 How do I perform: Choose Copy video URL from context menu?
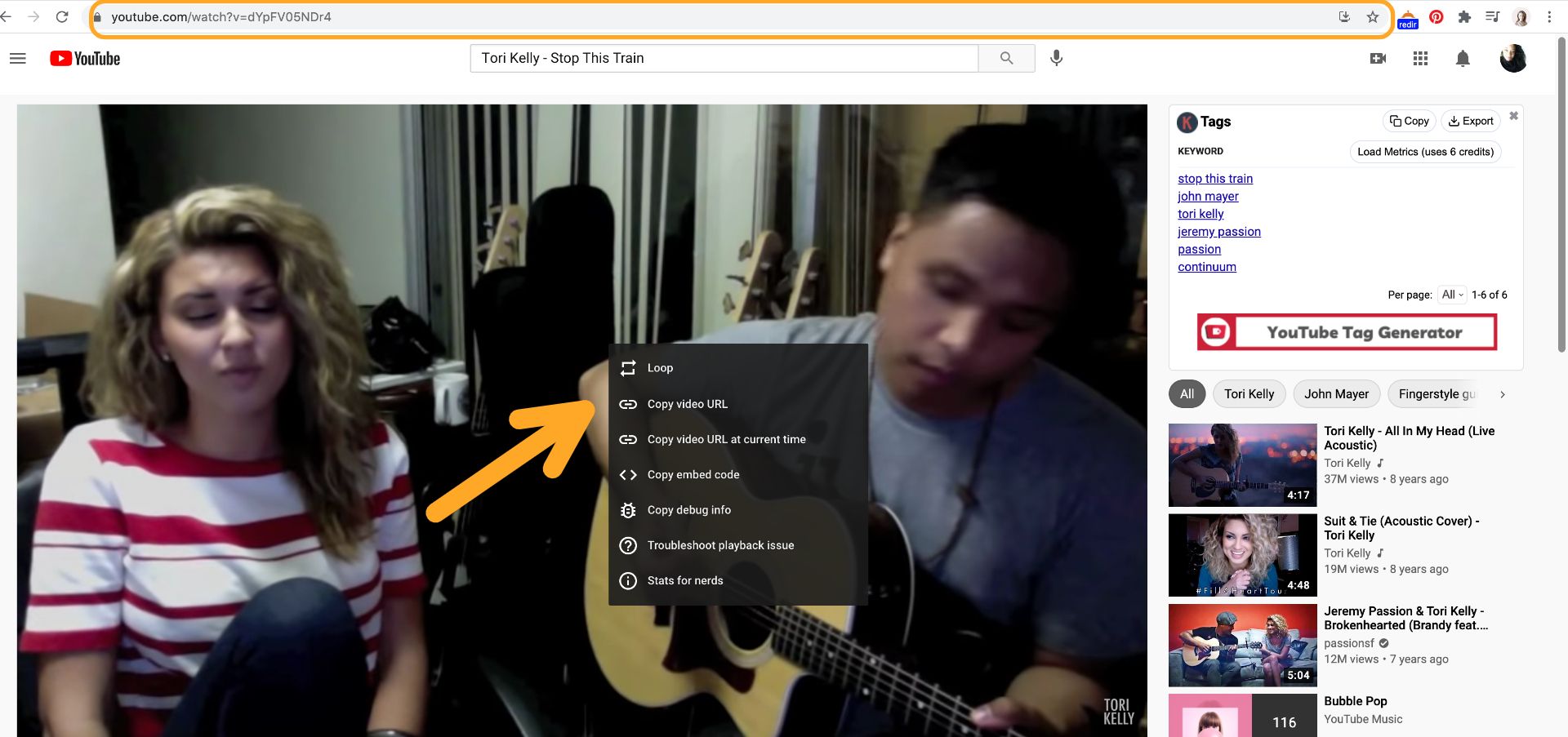tap(687, 404)
